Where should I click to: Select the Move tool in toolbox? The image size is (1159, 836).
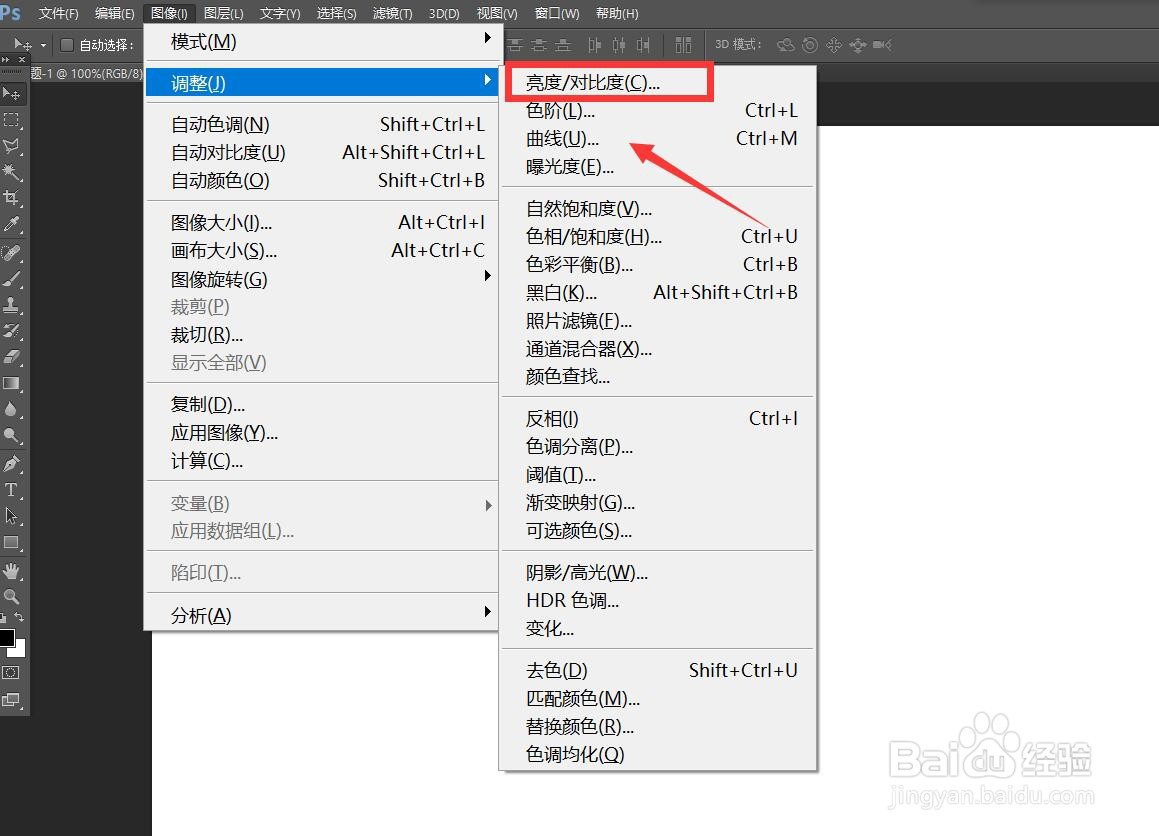tap(12, 94)
